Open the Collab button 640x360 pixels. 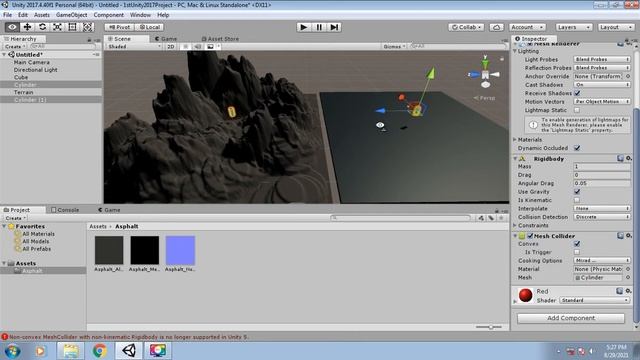coord(466,27)
